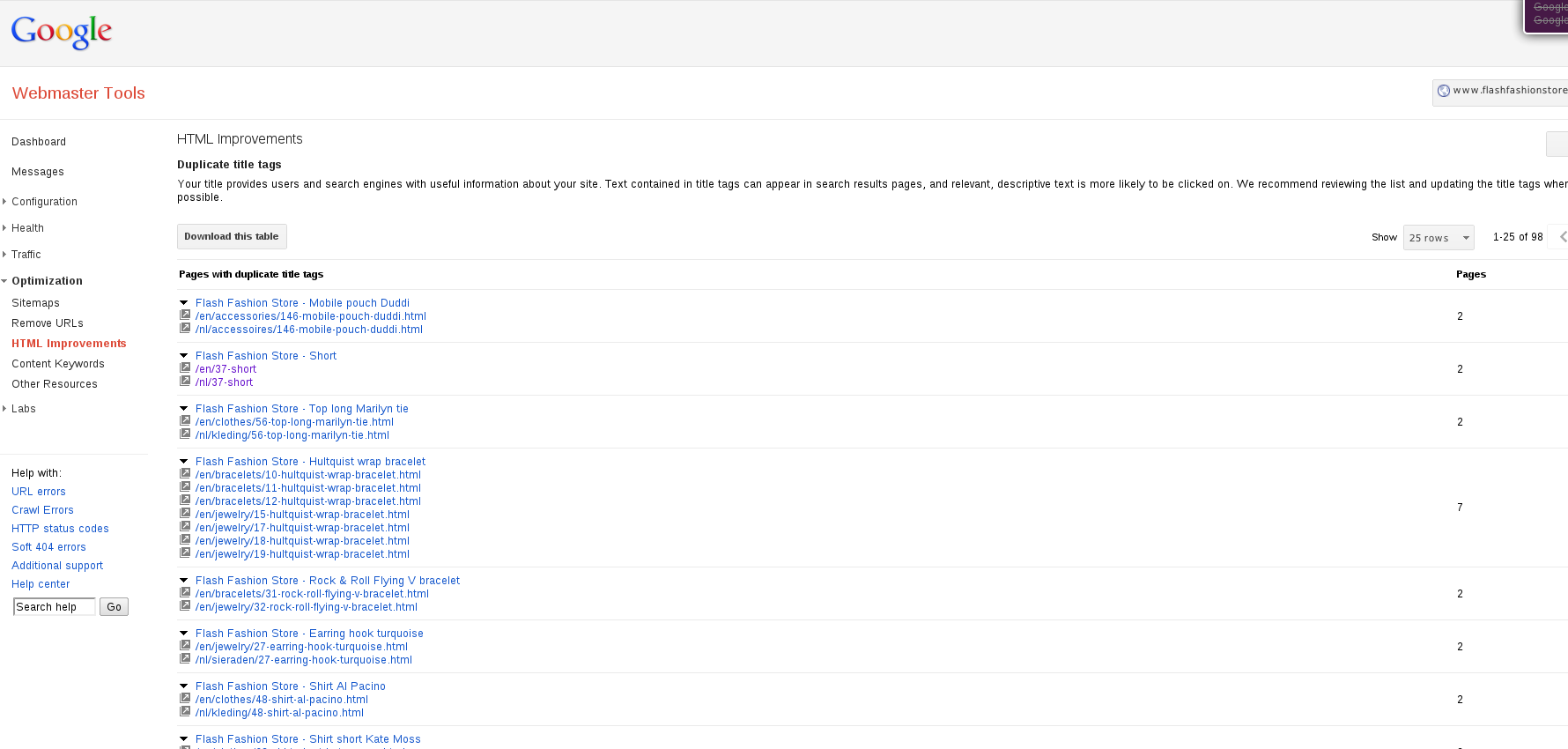Open external link icon for /nl/kleding/56-top-long-marilyn-tie.html

click(185, 434)
